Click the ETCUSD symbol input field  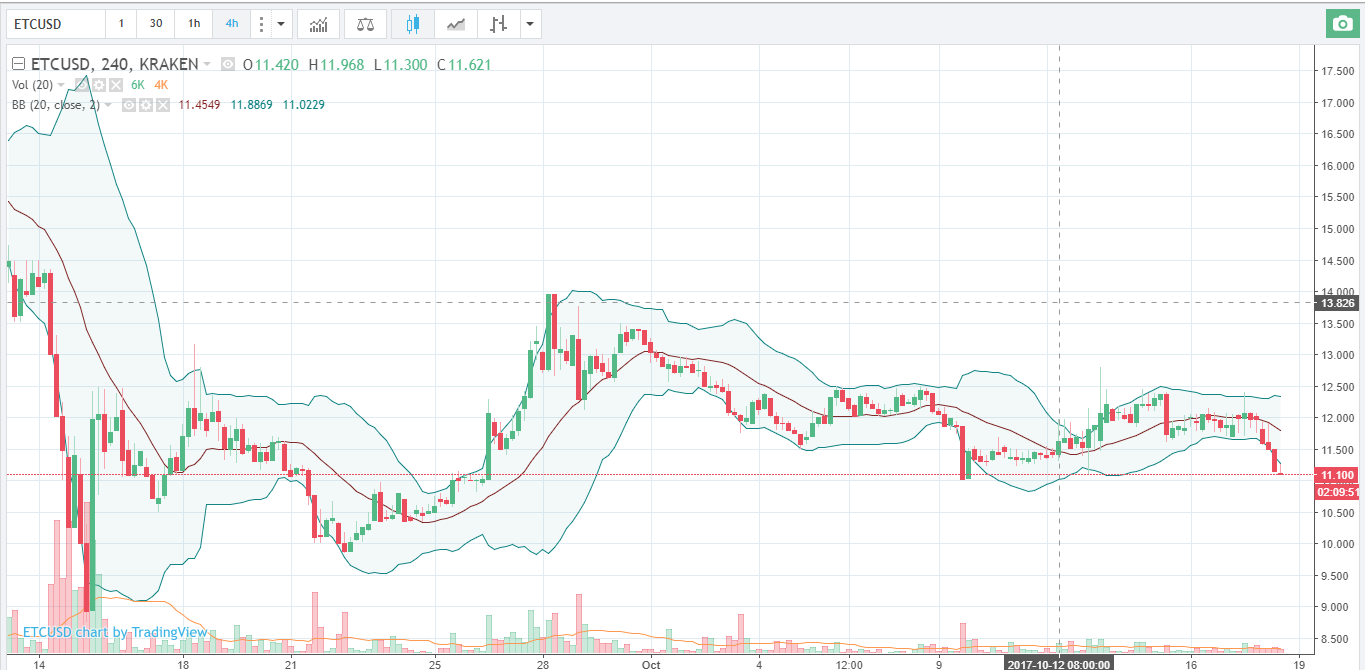pos(55,24)
